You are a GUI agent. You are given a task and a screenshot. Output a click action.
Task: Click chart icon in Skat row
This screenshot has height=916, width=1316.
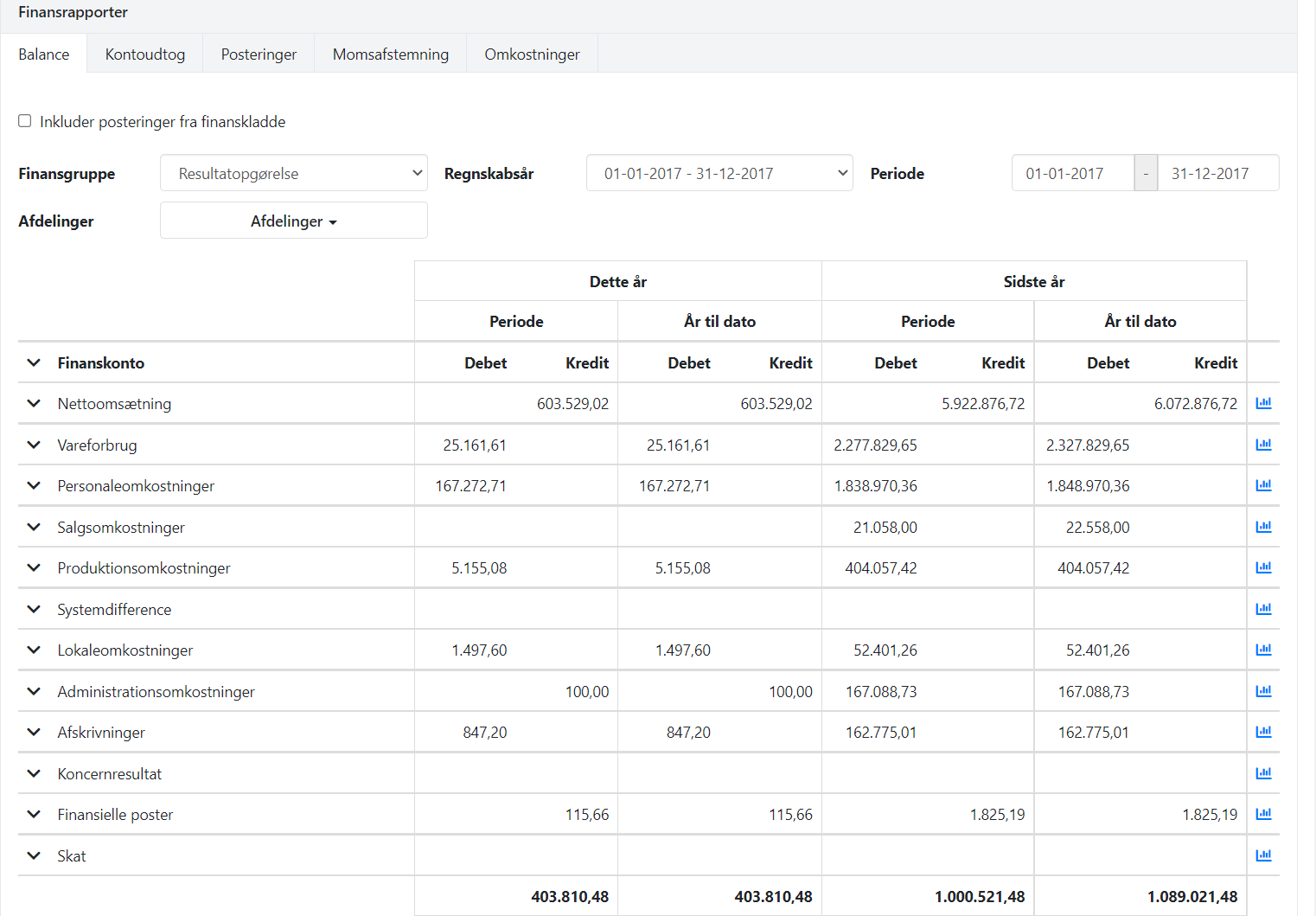[1263, 855]
